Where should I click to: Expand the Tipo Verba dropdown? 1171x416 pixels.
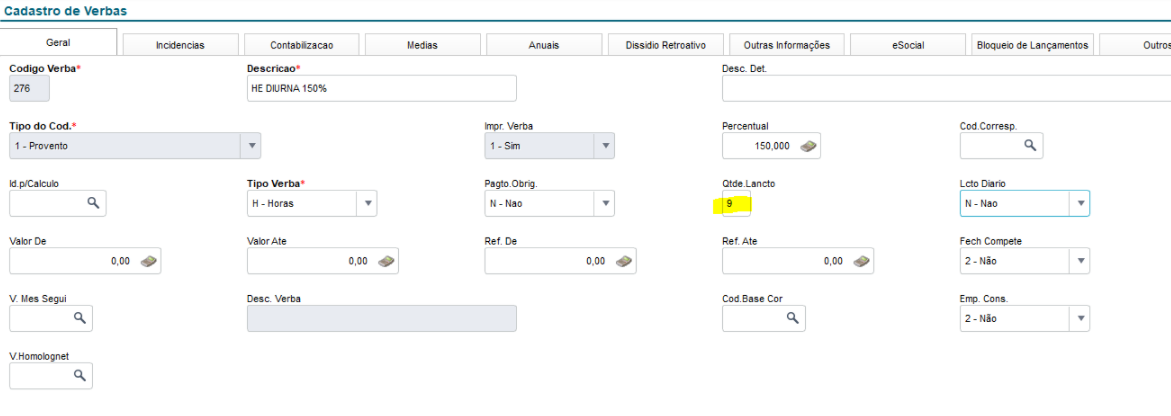[367, 203]
